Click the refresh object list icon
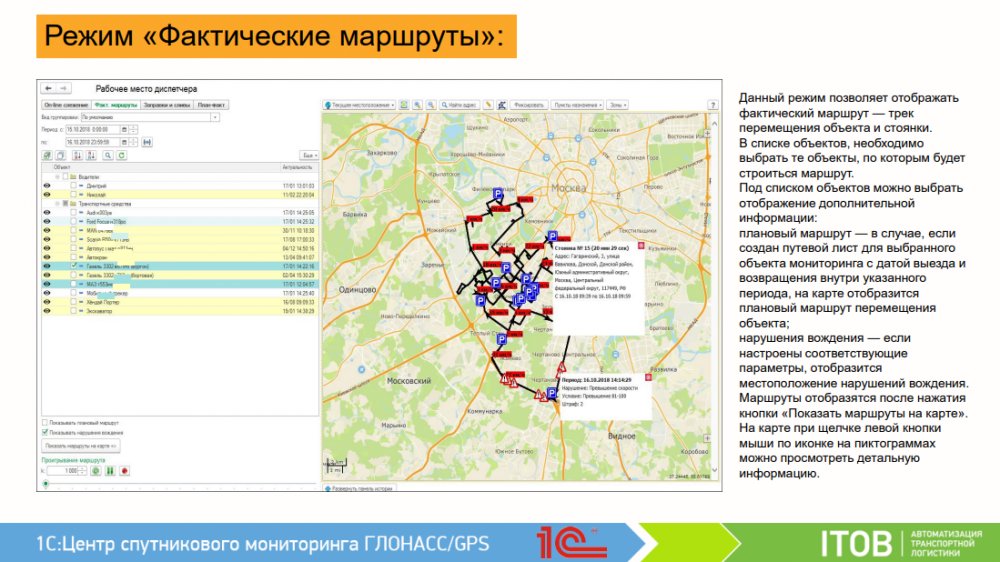Viewport: 1000px width, 562px height. point(122,155)
